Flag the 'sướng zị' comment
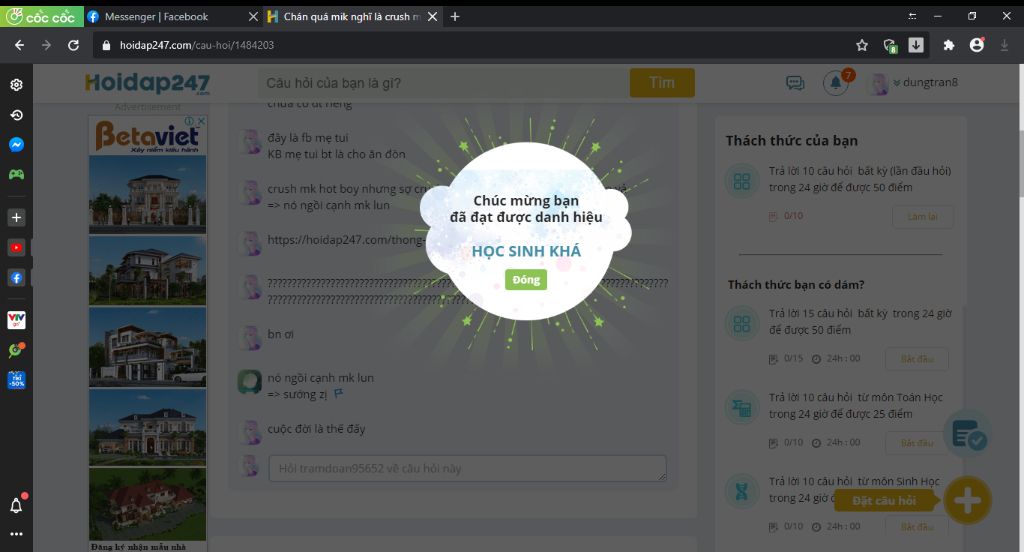Screen dimensions: 1024x552 (x=338, y=394)
